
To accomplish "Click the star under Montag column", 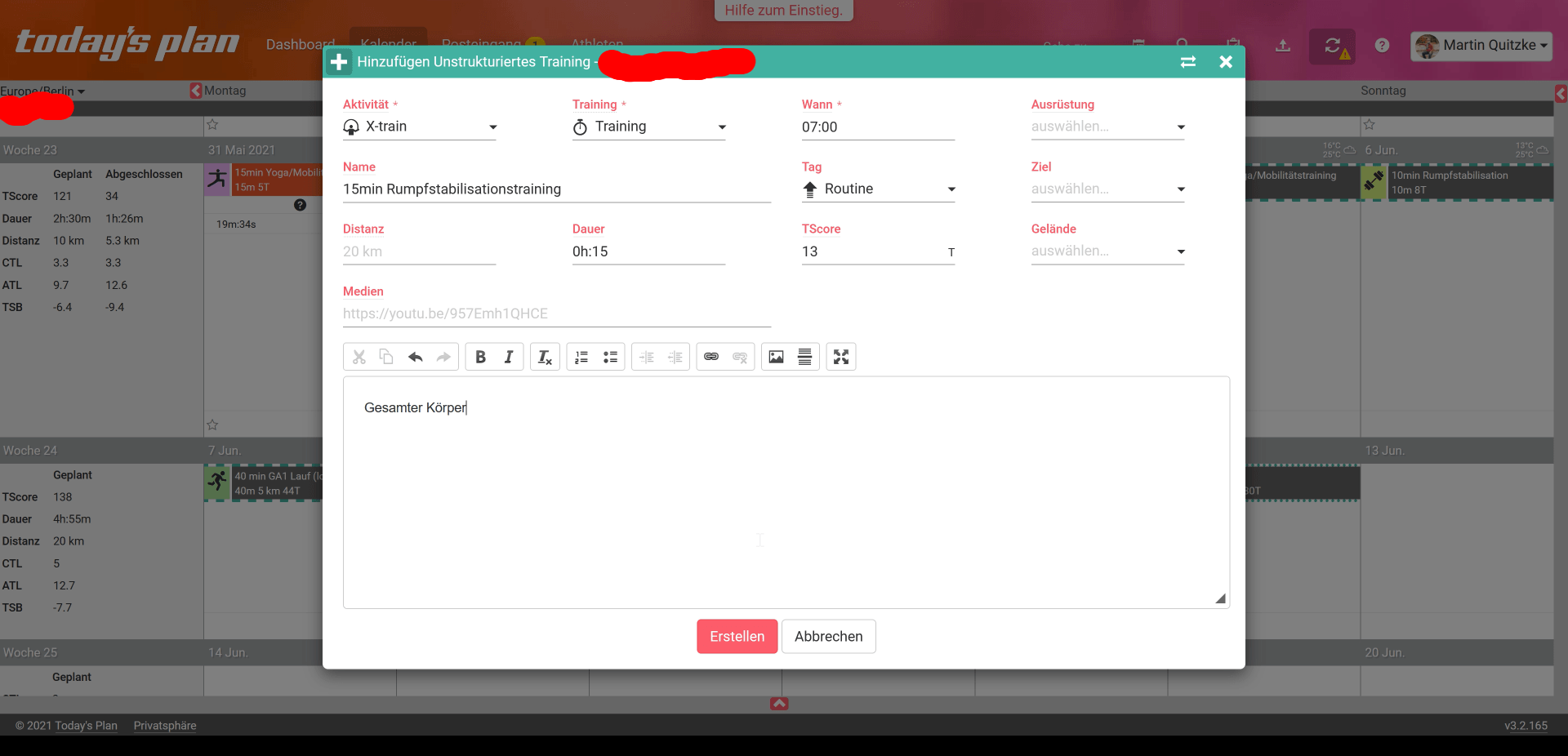I will pyautogui.click(x=212, y=125).
